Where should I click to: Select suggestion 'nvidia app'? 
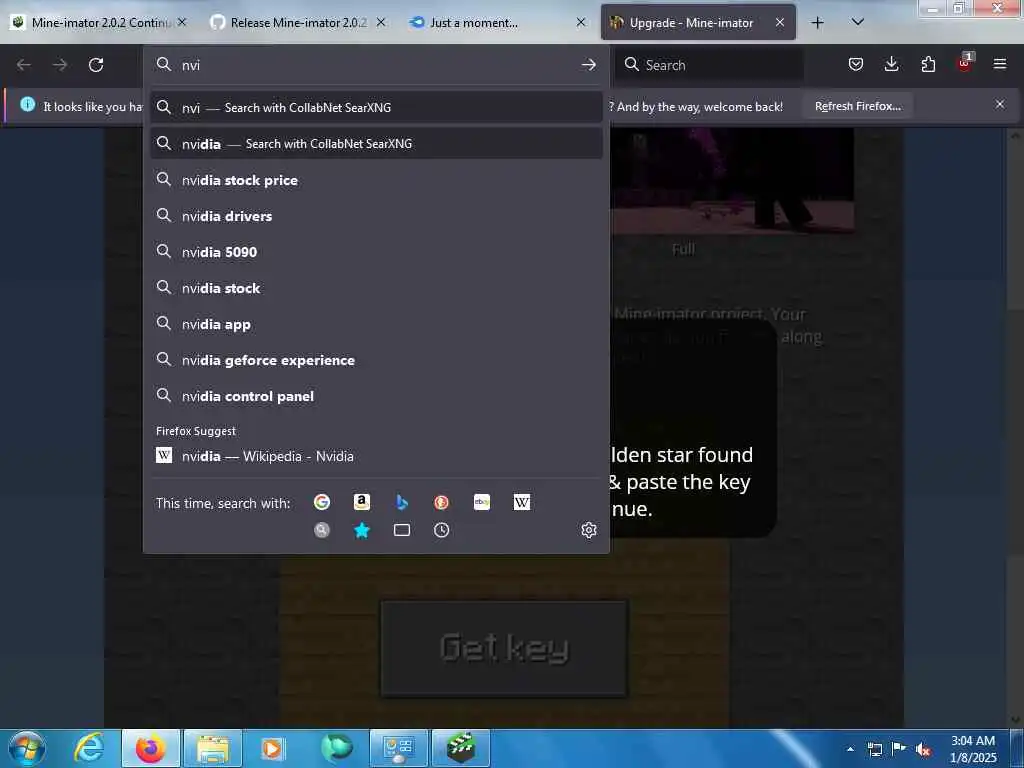click(x=376, y=324)
